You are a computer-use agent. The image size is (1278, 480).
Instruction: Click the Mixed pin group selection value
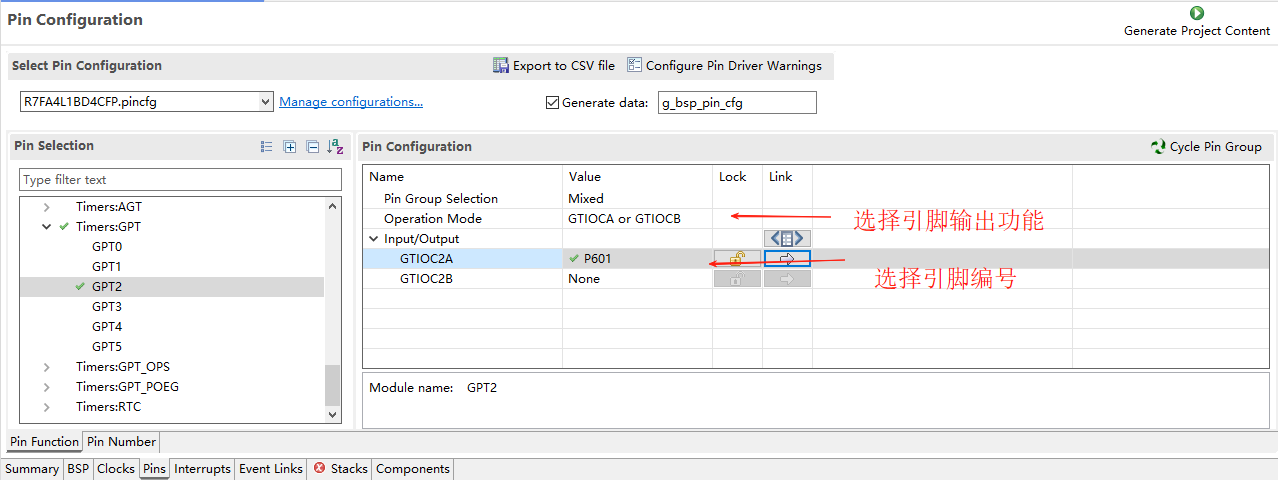(x=637, y=198)
